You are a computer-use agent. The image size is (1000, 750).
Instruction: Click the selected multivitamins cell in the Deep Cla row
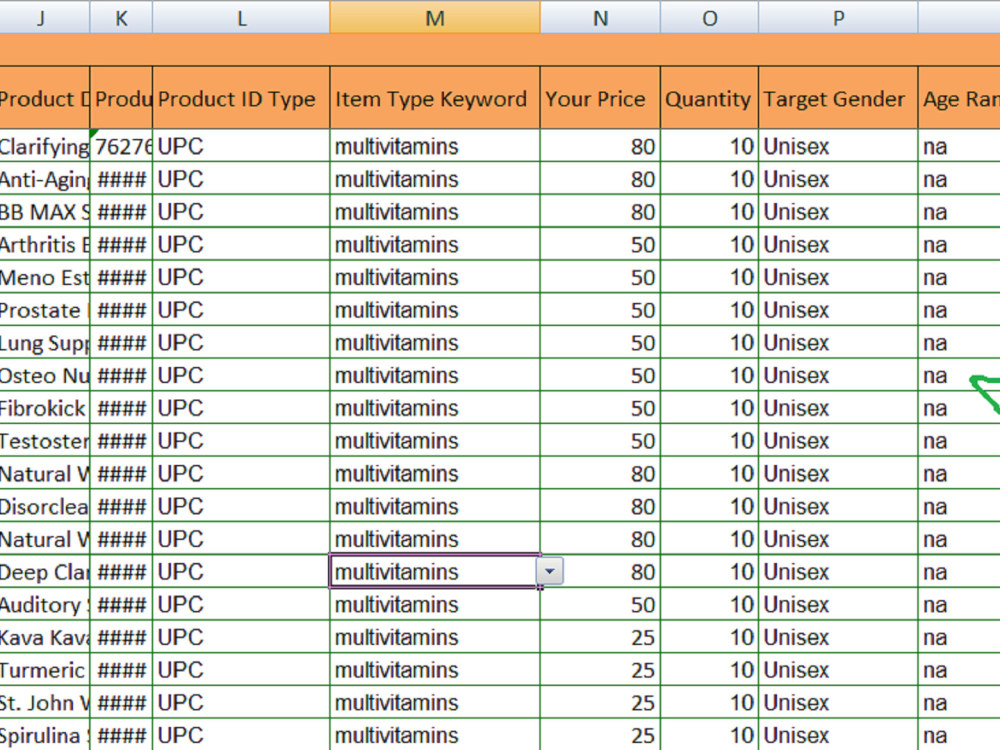pyautogui.click(x=434, y=571)
